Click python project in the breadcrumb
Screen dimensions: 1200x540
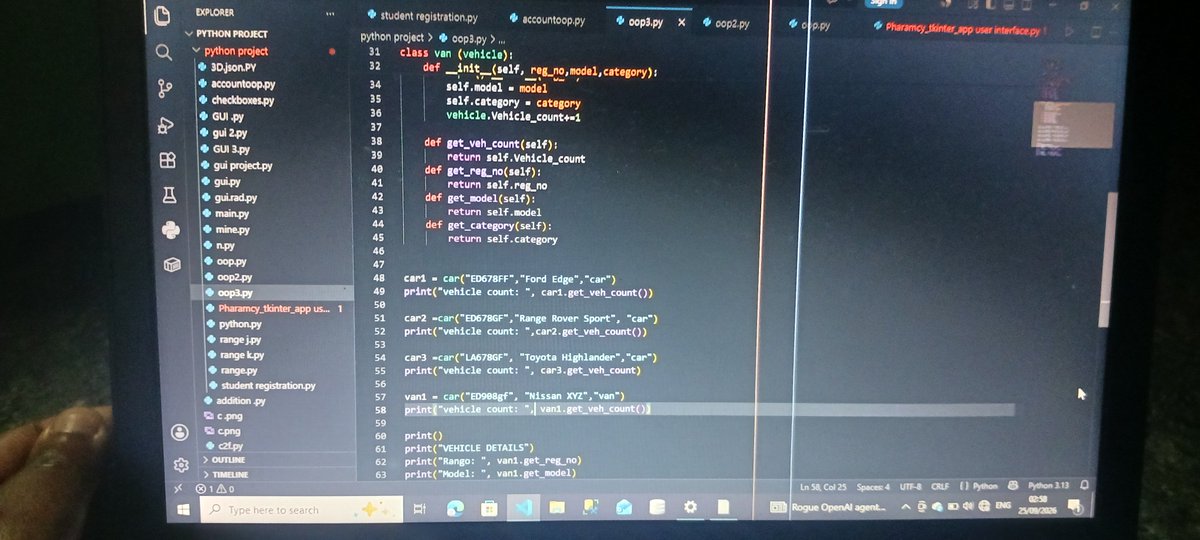(393, 36)
